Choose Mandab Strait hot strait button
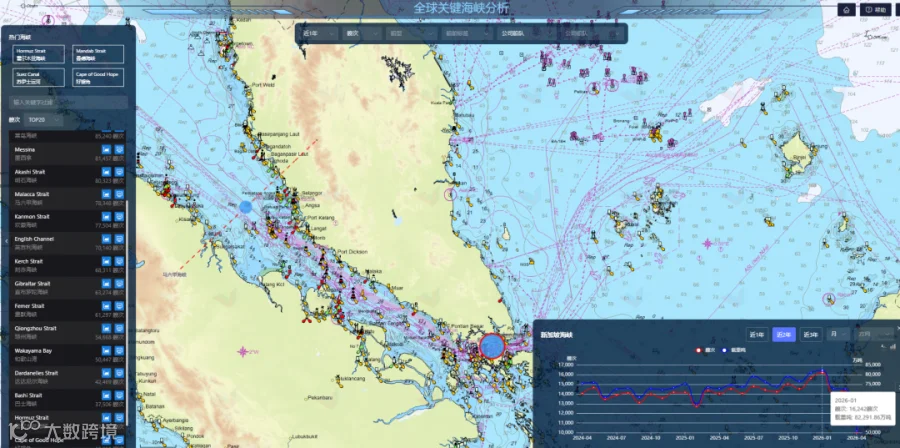The width and height of the screenshot is (900, 448). pos(99,54)
